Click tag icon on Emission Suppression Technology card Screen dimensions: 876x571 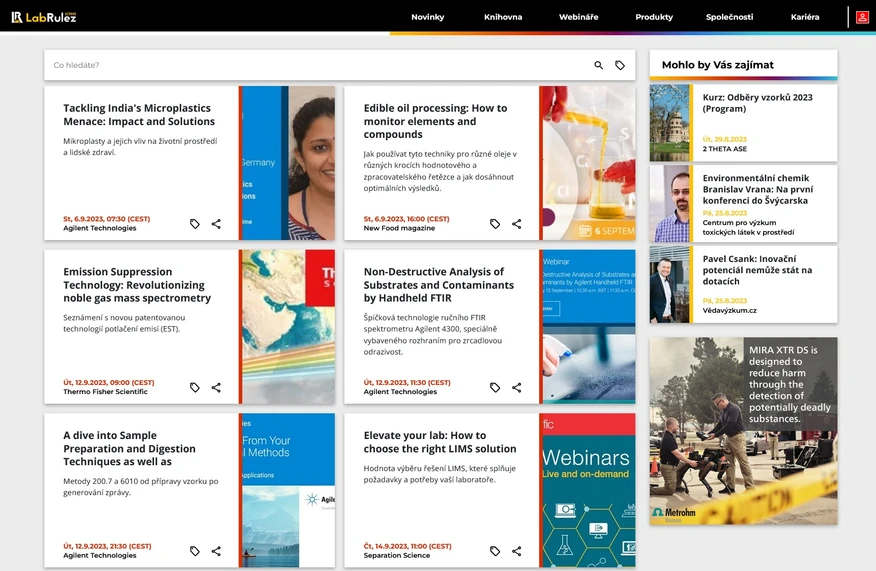194,388
